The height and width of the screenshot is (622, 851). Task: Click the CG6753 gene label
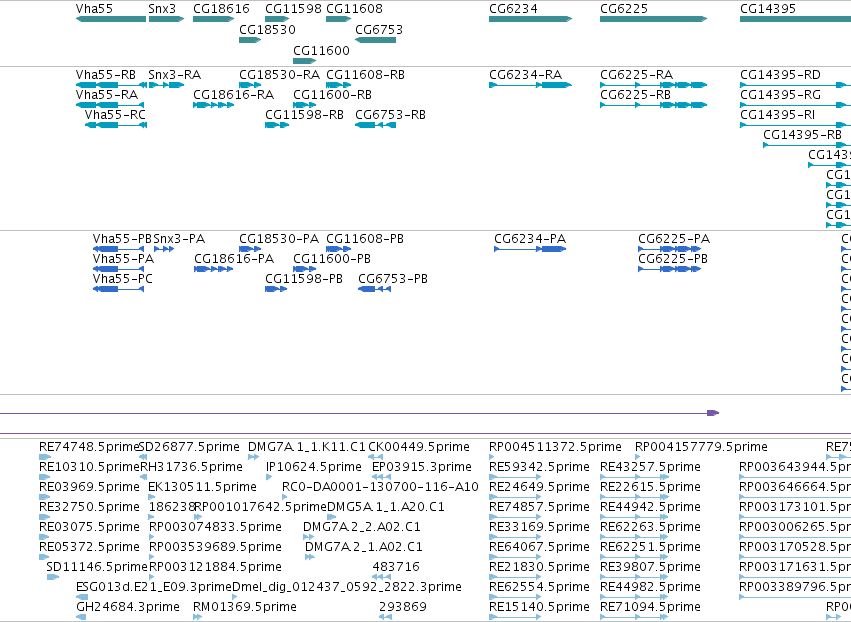click(379, 29)
